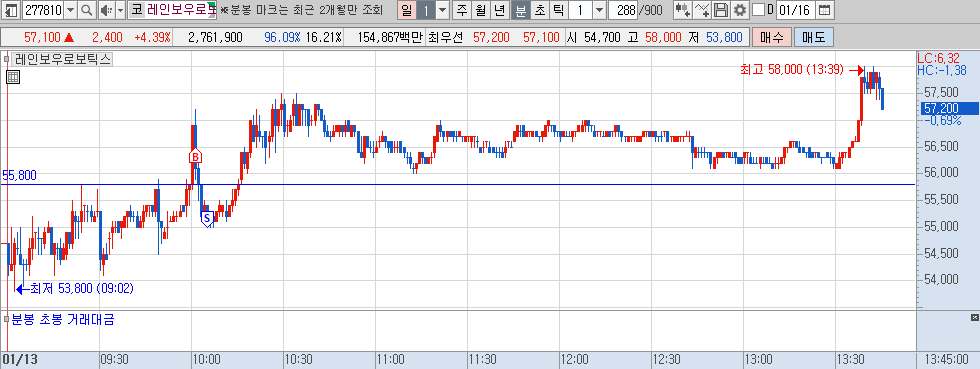Click the stock code field 277810
This screenshot has width=980, height=369.
(x=42, y=10)
